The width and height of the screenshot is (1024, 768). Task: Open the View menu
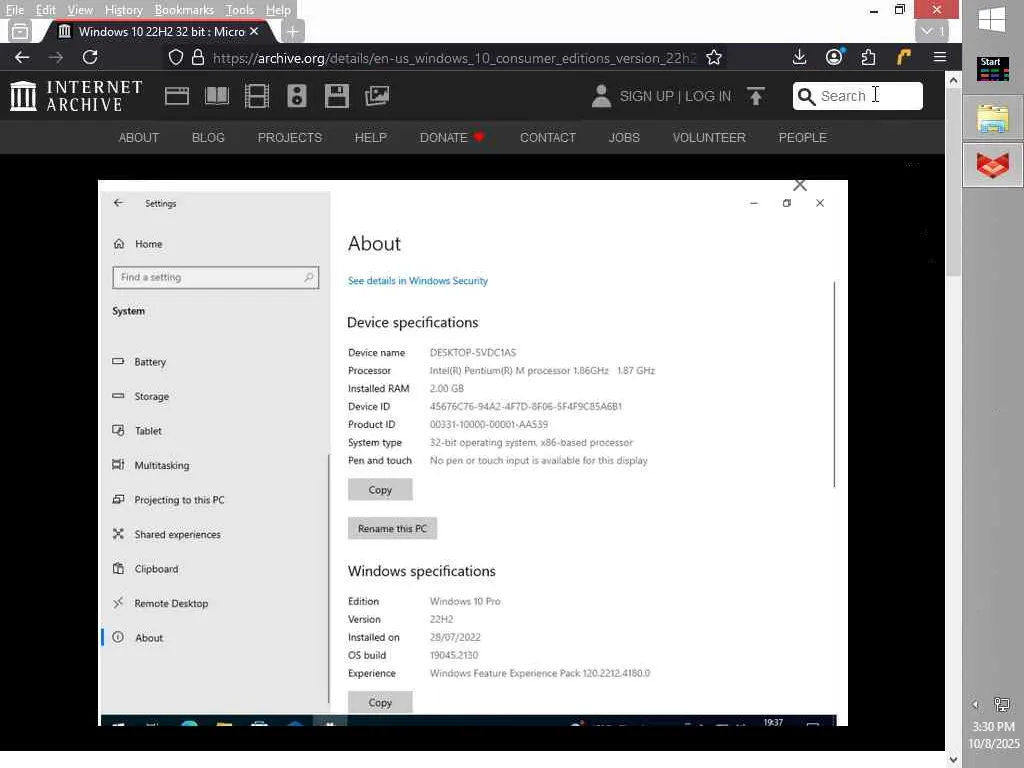[80, 10]
